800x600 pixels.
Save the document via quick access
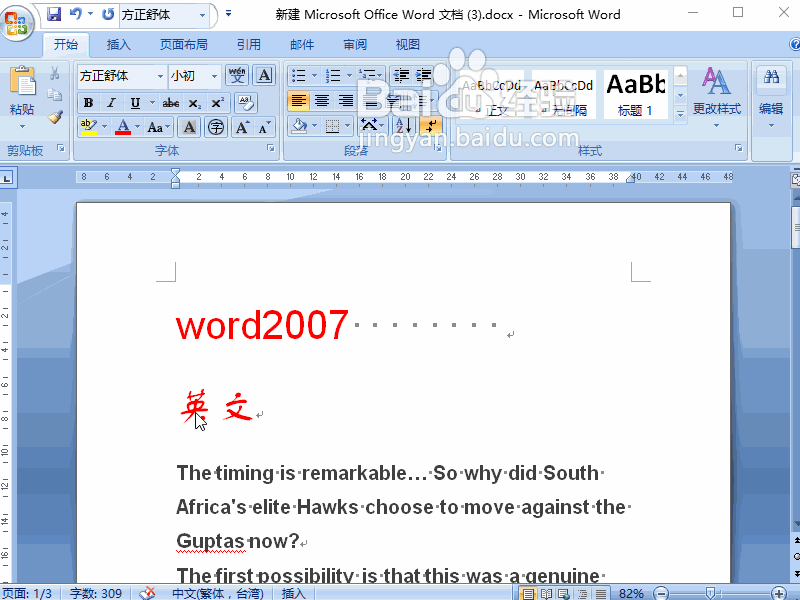click(x=54, y=14)
